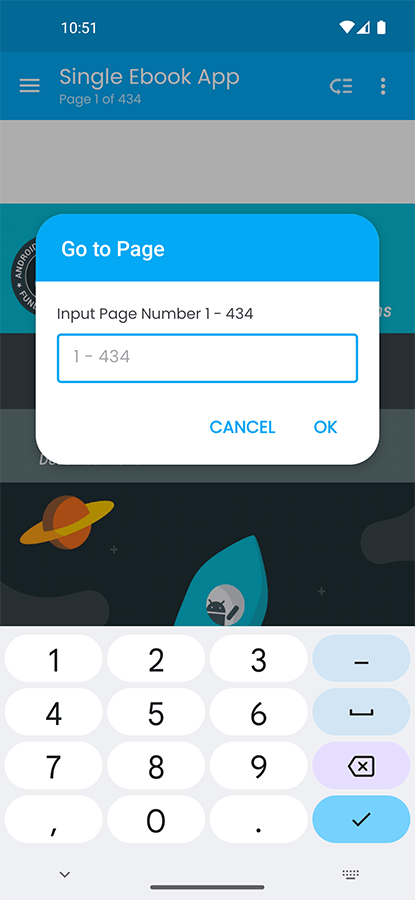Tap number 9 on the keypad
The width and height of the screenshot is (415, 900).
pos(258,766)
